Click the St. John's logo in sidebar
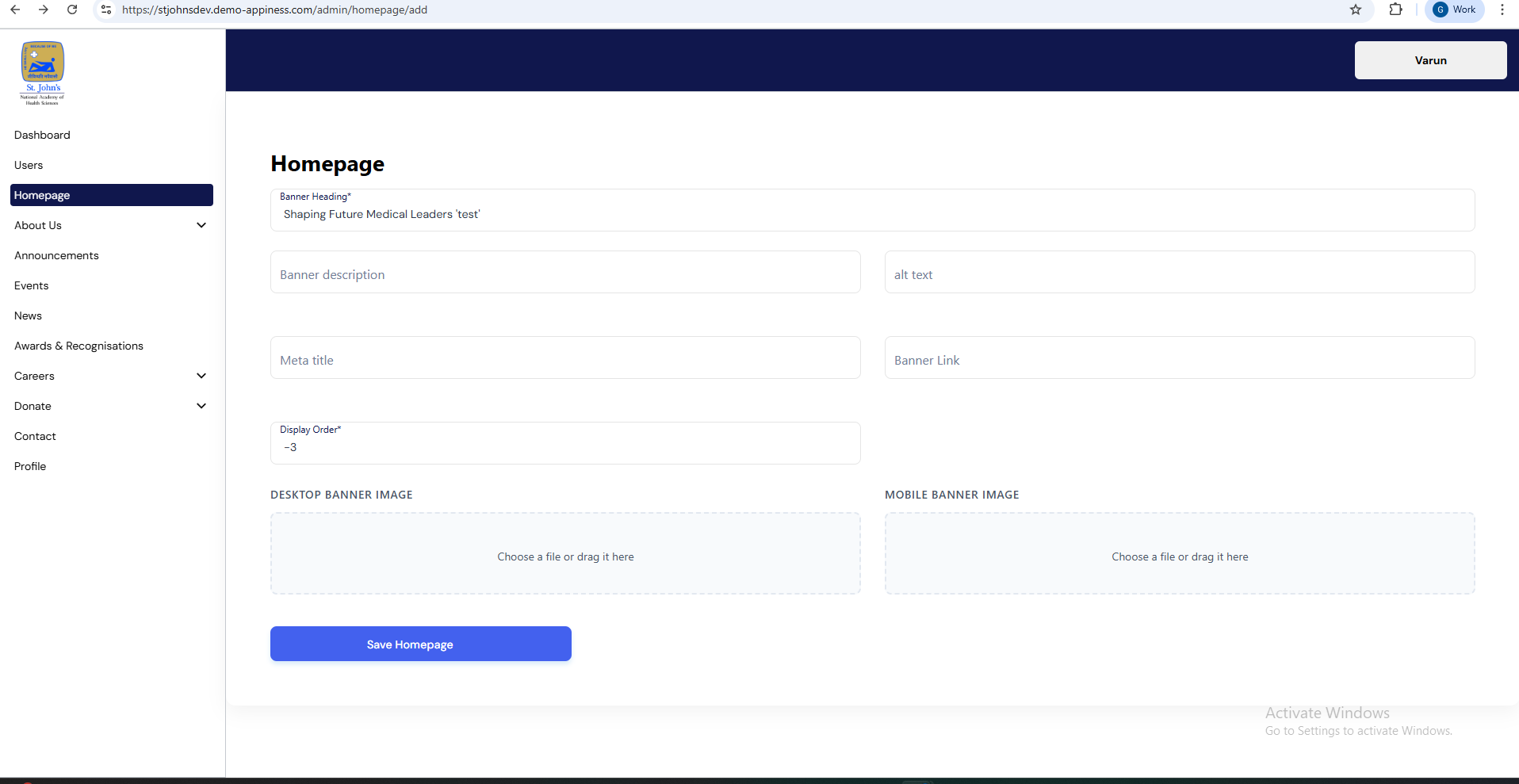Viewport: 1519px width, 784px height. coord(42,73)
